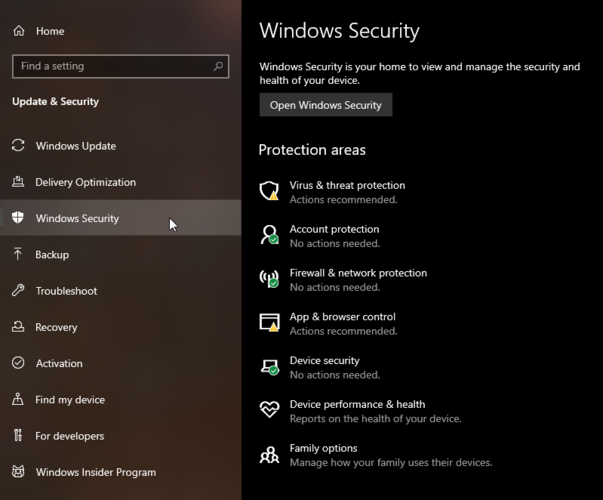The height and width of the screenshot is (500, 603).
Task: Click the Activation checkmark circle icon
Action: 18,363
